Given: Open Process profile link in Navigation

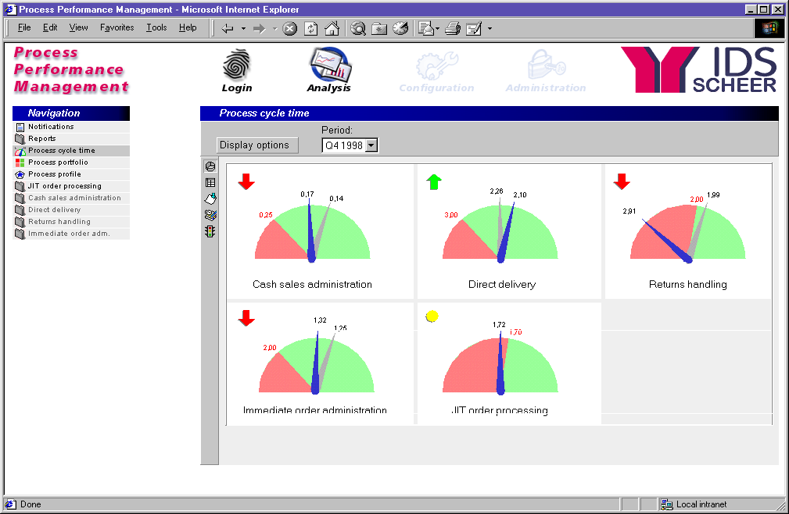Looking at the screenshot, I should [x=54, y=174].
